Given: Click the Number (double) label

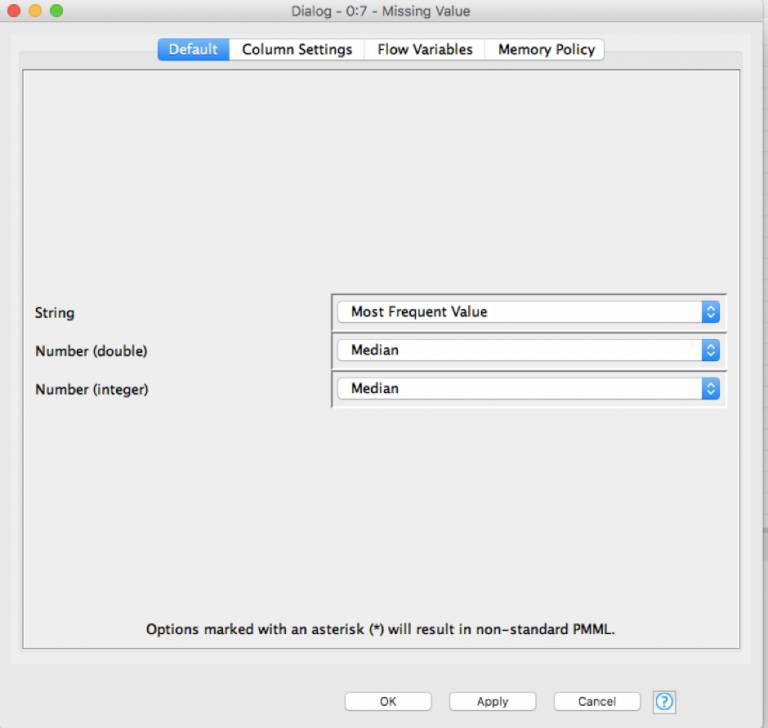Looking at the screenshot, I should pos(91,351).
